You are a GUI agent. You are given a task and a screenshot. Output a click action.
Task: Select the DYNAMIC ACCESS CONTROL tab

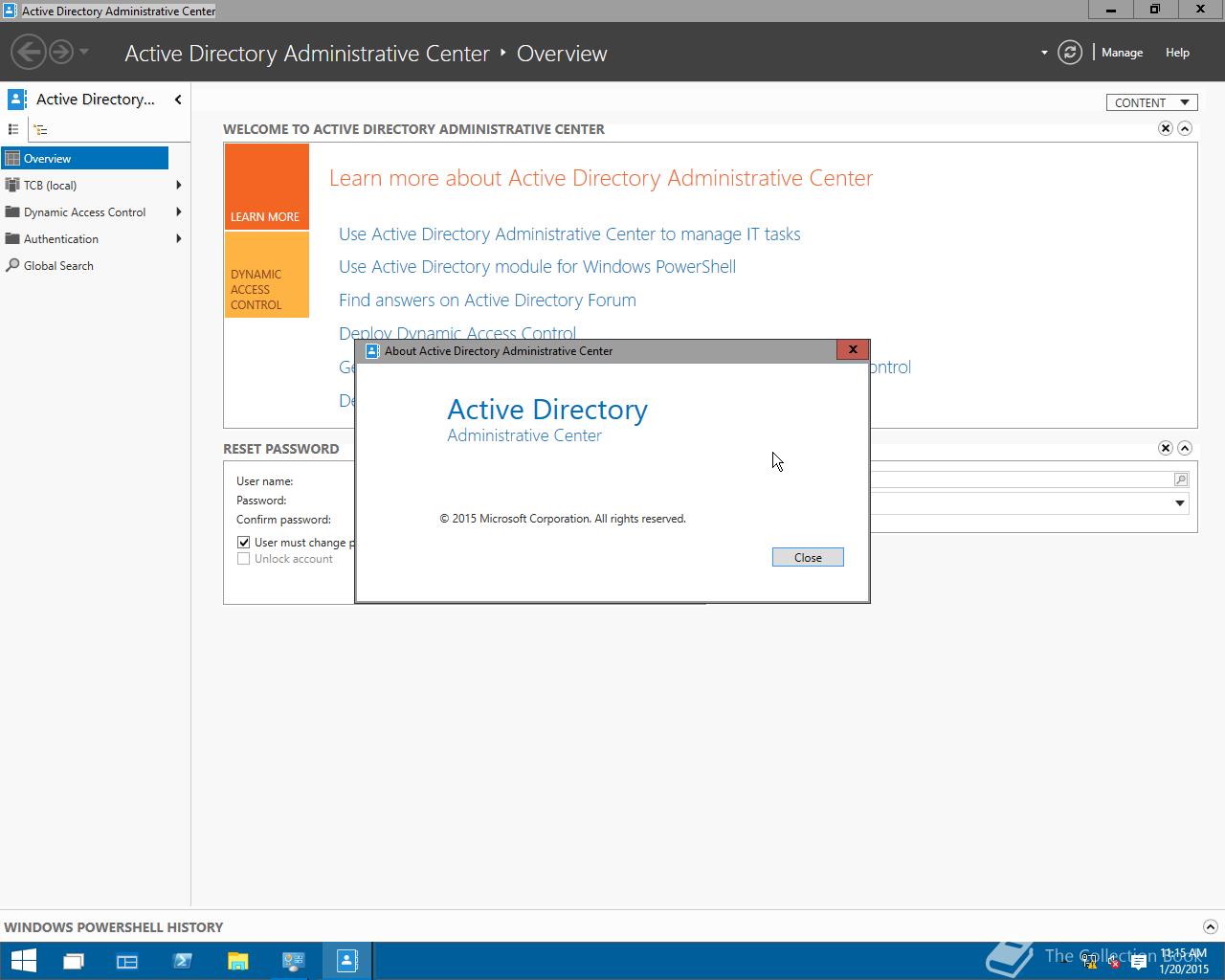(x=266, y=275)
